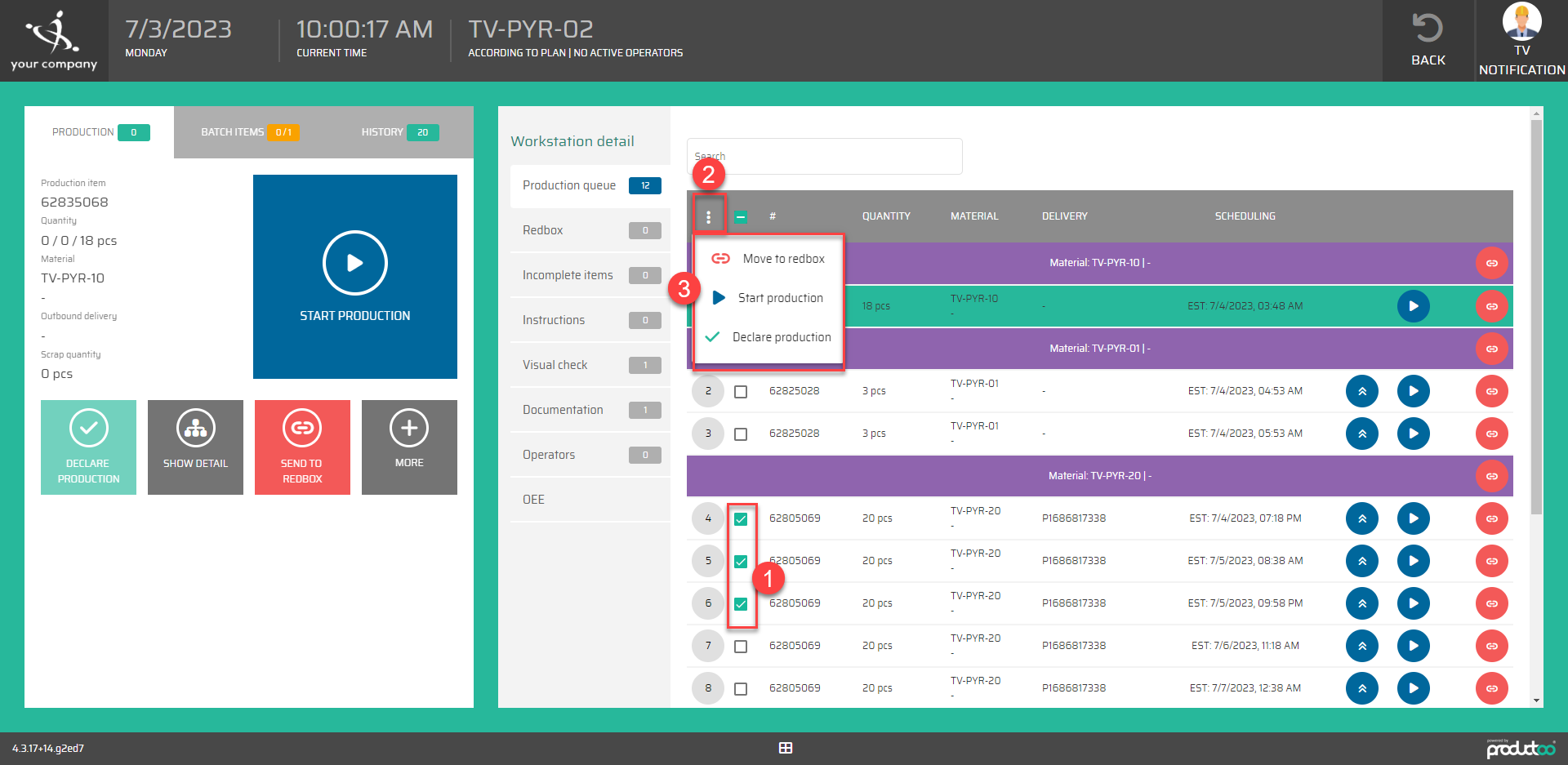
Task: Check the checkbox for row 7
Action: [x=741, y=647]
